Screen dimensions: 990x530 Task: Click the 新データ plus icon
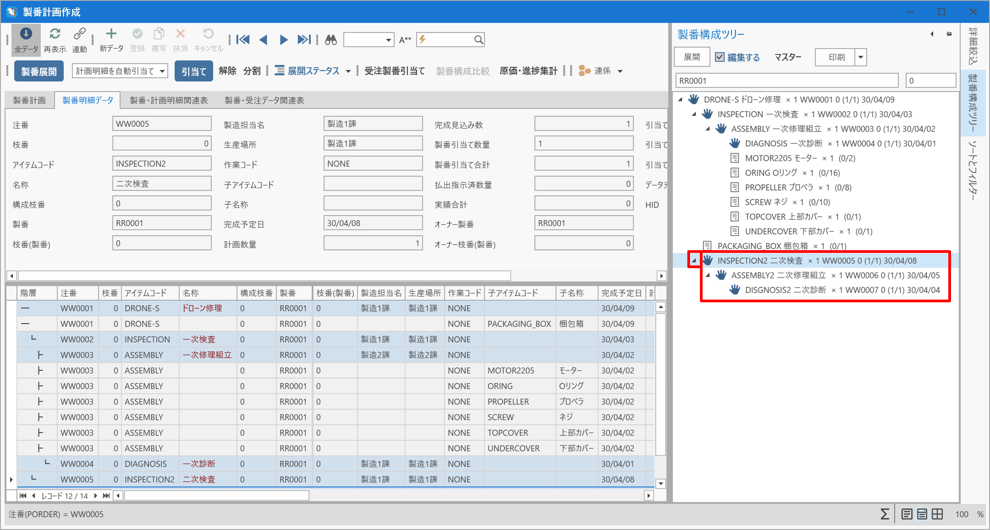coord(111,36)
